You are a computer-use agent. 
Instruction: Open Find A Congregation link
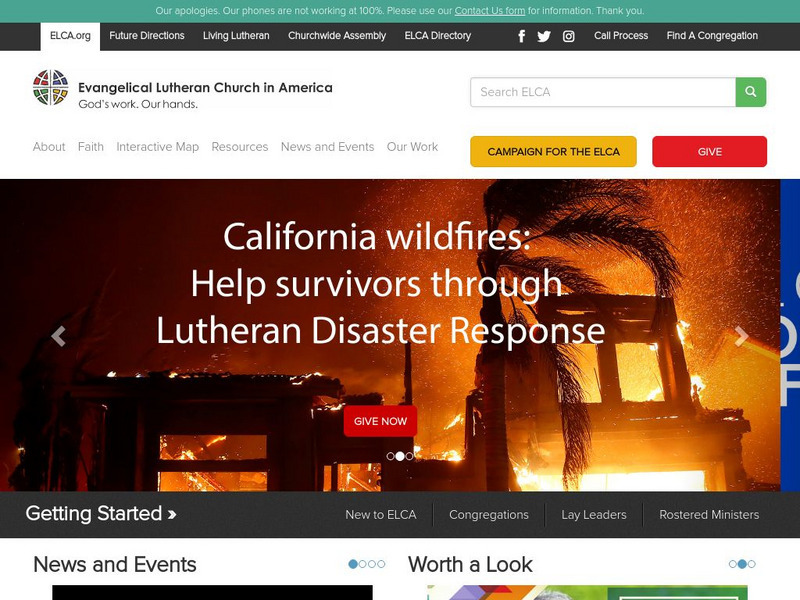(x=712, y=36)
